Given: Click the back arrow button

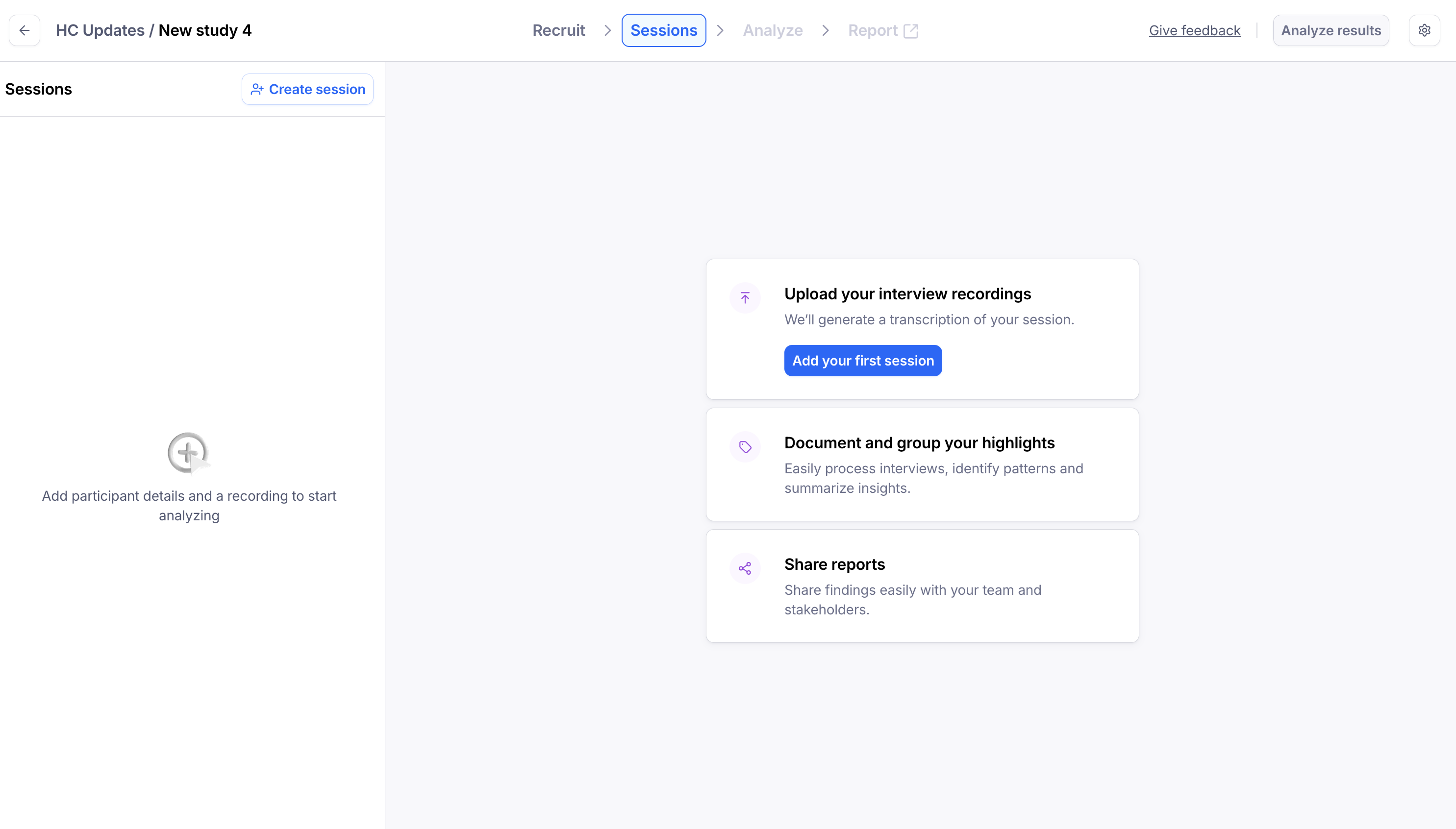Looking at the screenshot, I should pyautogui.click(x=25, y=30).
